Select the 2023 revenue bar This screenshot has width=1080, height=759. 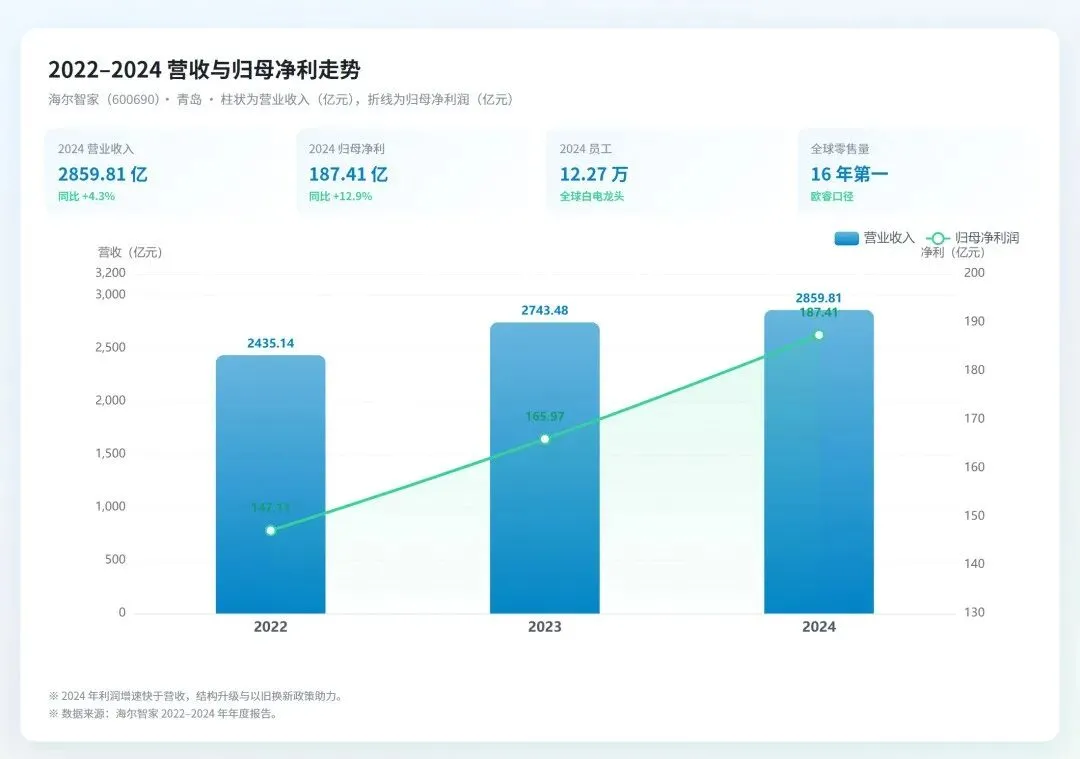545,468
